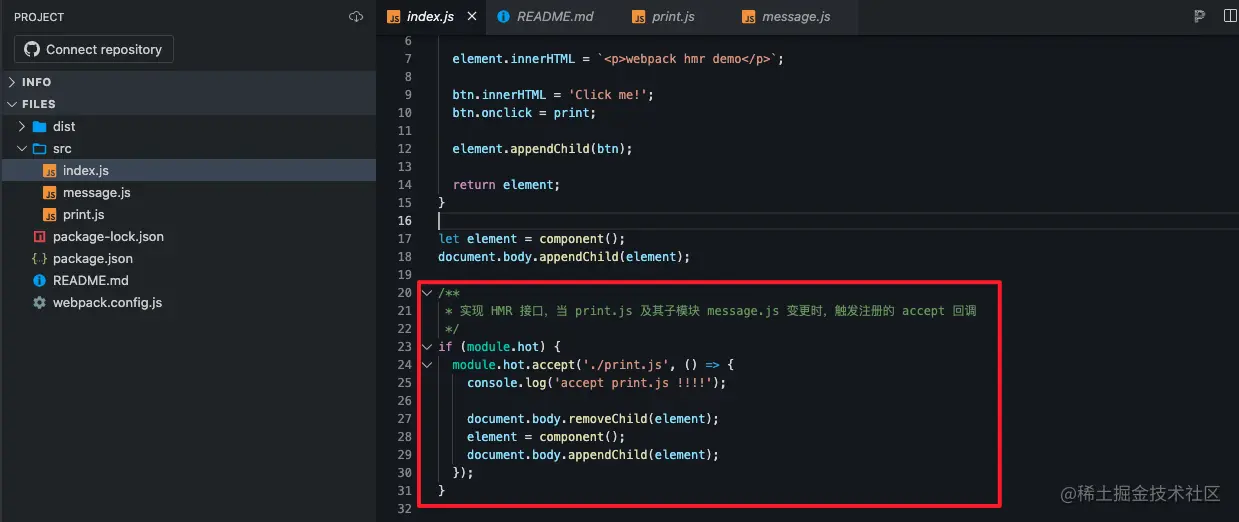The height and width of the screenshot is (522, 1239).
Task: Open webpack.config.js in the file tree
Action: click(x=188, y=302)
